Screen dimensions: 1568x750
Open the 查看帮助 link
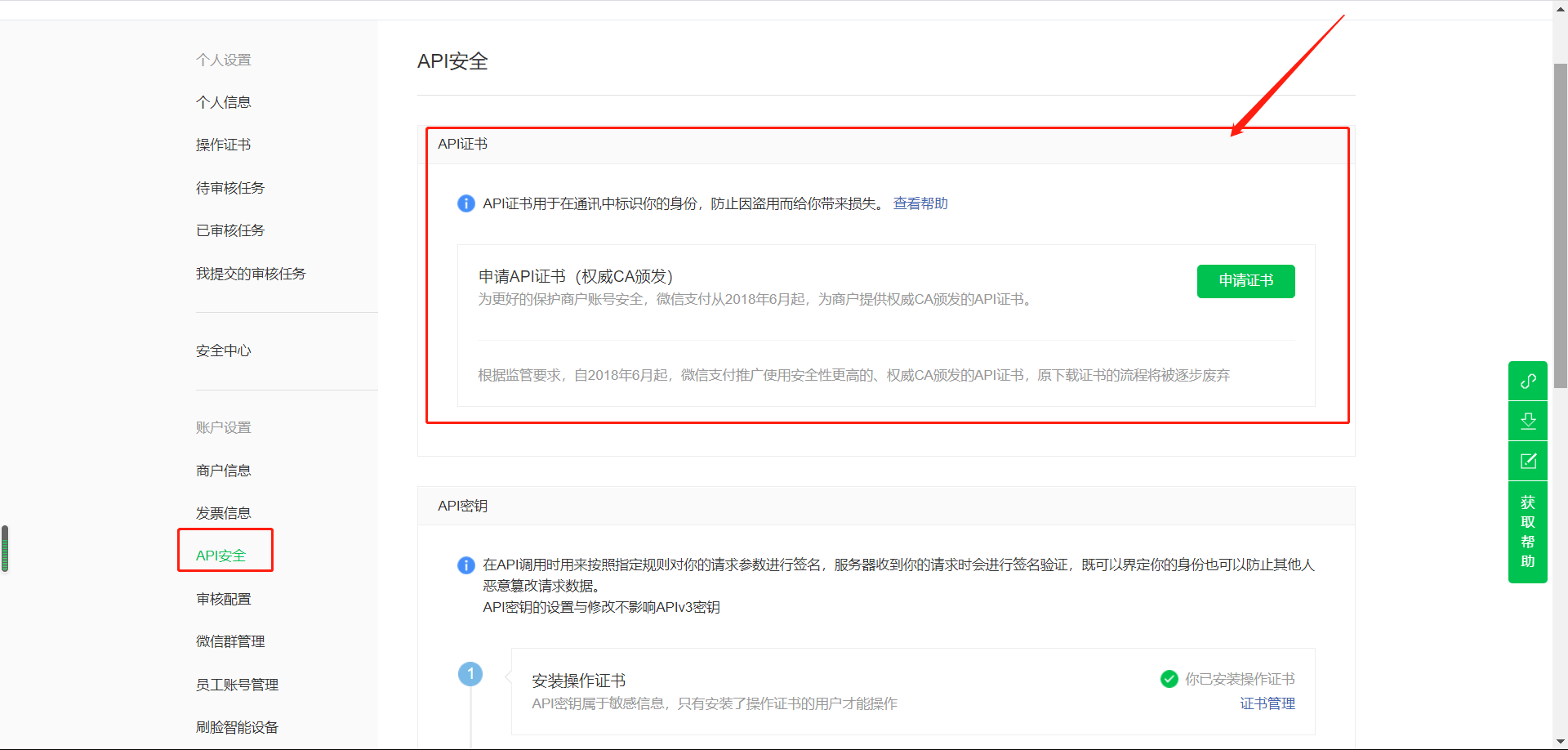pyautogui.click(x=920, y=203)
